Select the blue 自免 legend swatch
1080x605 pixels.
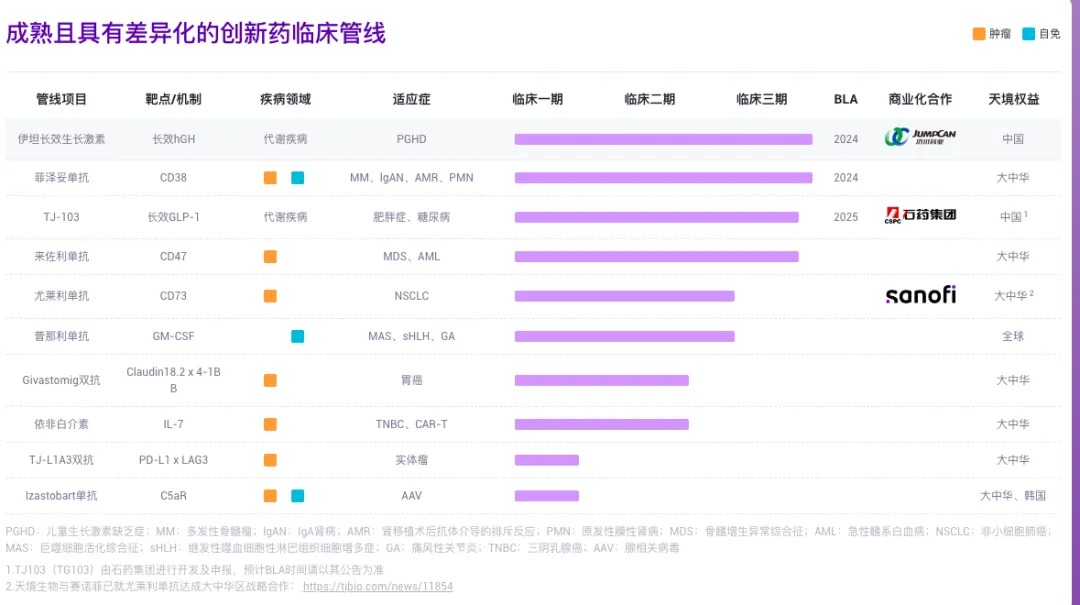[1028, 34]
